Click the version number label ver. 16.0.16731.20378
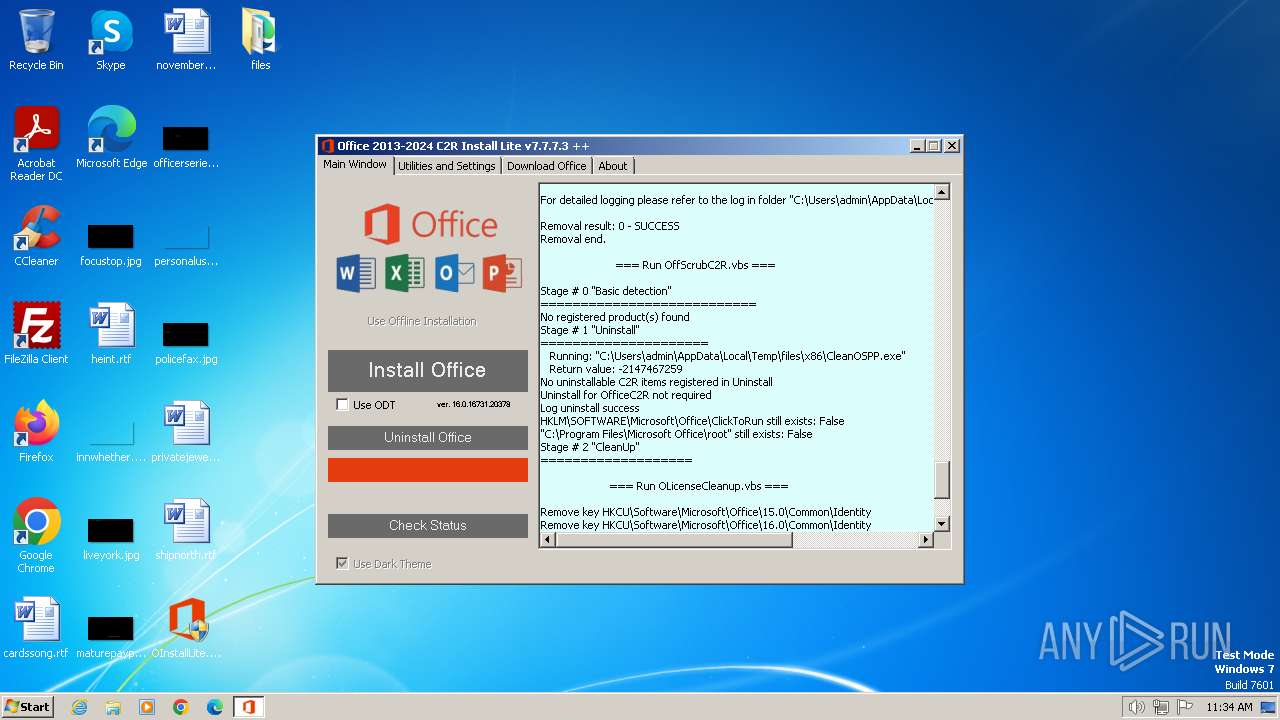Screen dimensions: 1280x720 (473, 405)
